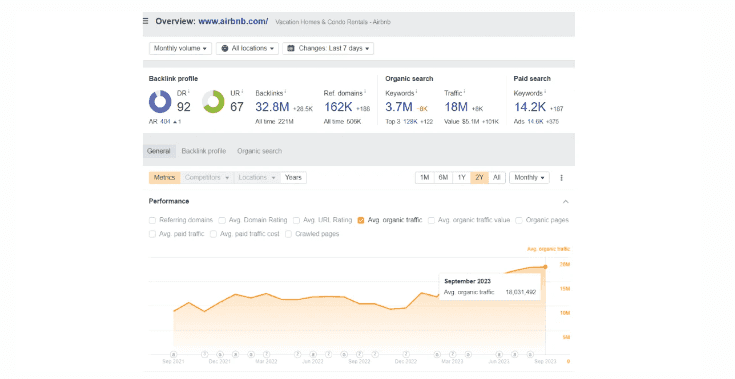Click the update marker above Sep 2021
The image size is (735, 379).
pyautogui.click(x=173, y=355)
